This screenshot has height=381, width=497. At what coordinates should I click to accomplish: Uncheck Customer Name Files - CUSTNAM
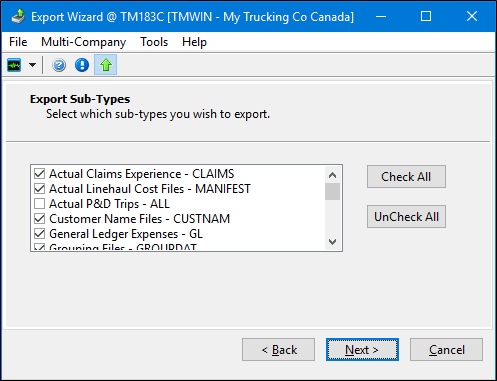pos(39,219)
